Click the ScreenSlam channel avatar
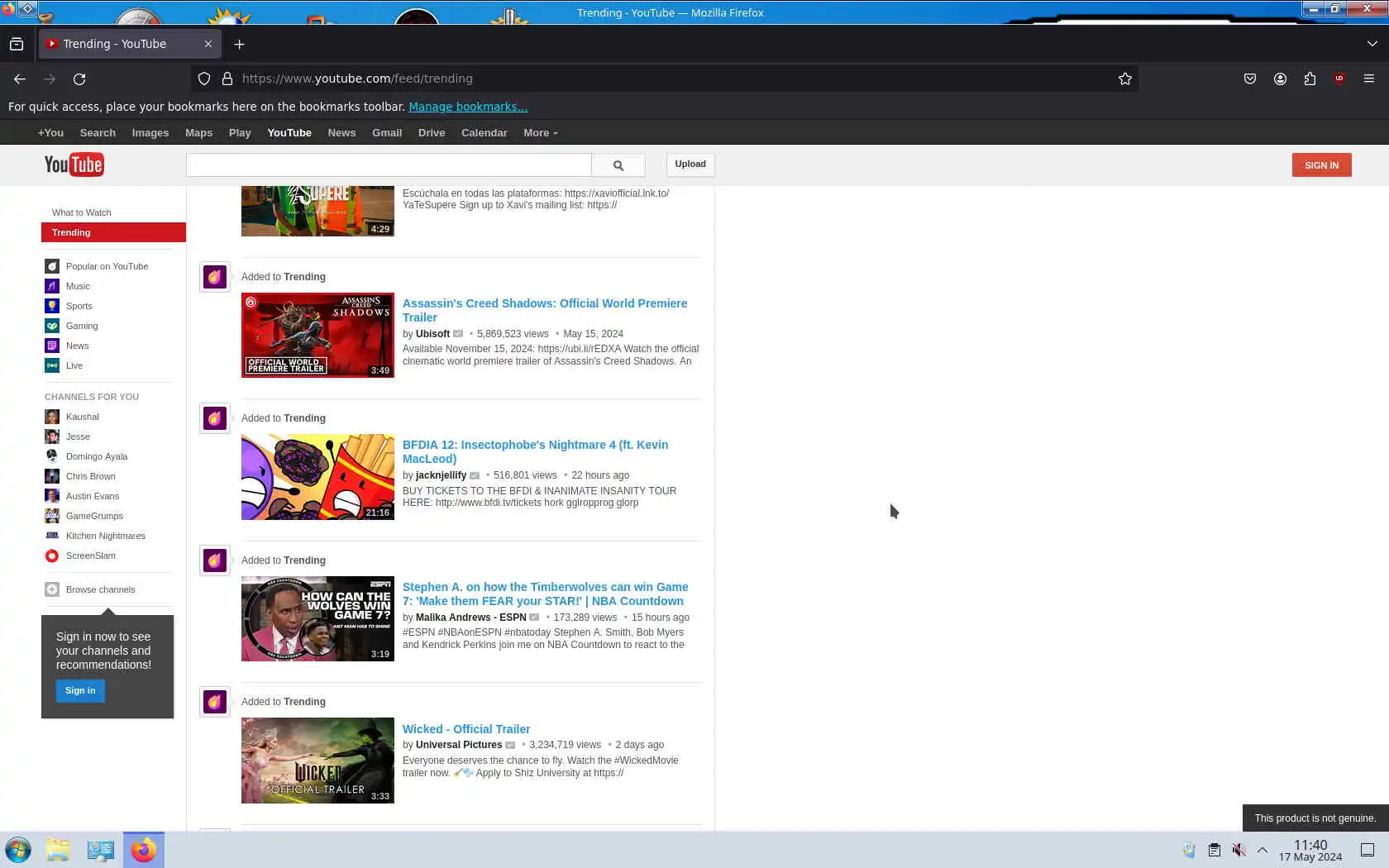1389x868 pixels. 52,556
